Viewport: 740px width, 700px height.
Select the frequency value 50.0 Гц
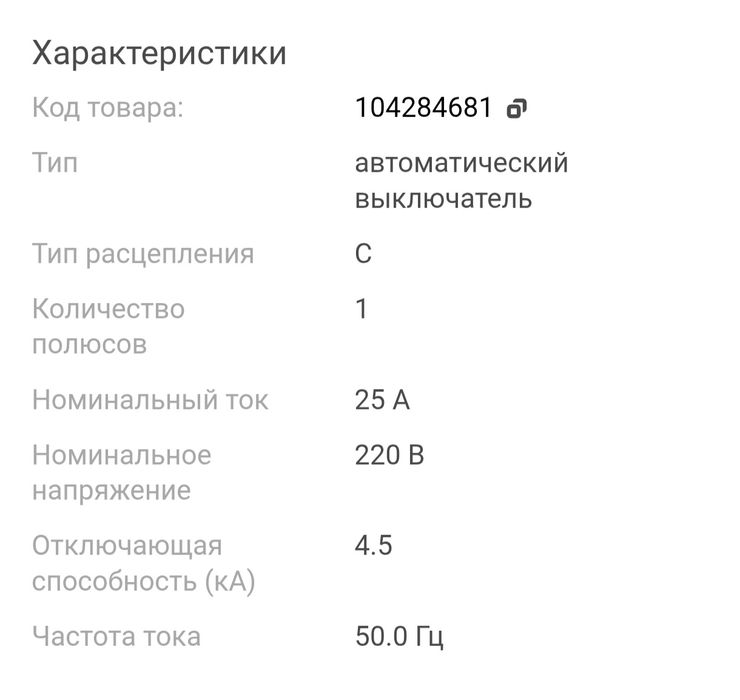tap(399, 636)
